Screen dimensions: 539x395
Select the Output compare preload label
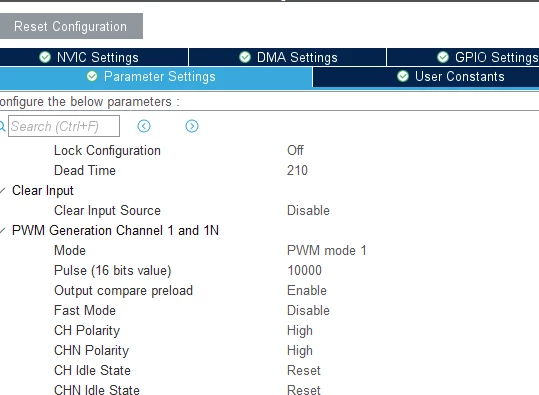(123, 290)
